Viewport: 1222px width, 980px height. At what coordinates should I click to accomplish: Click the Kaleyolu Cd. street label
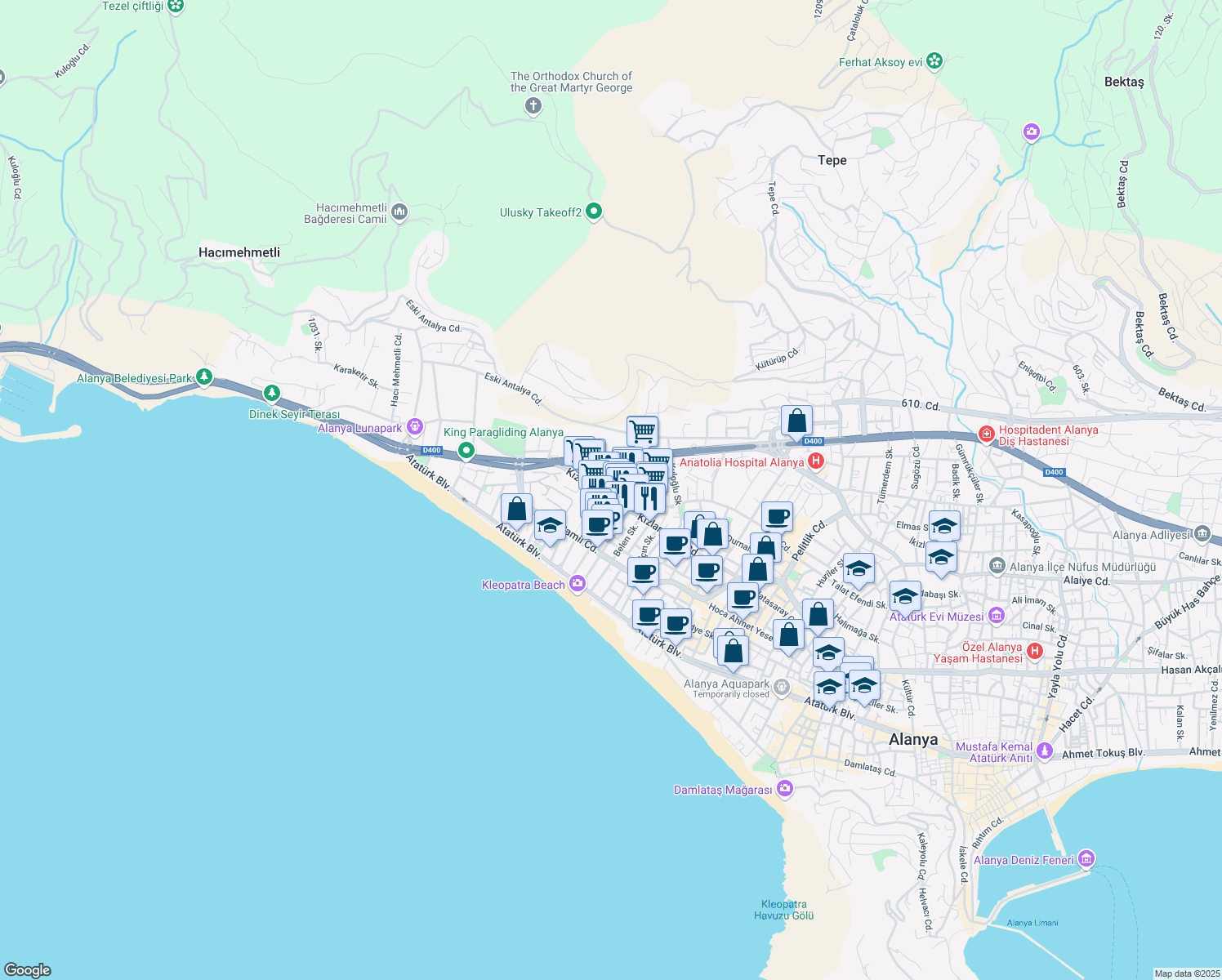[x=922, y=857]
